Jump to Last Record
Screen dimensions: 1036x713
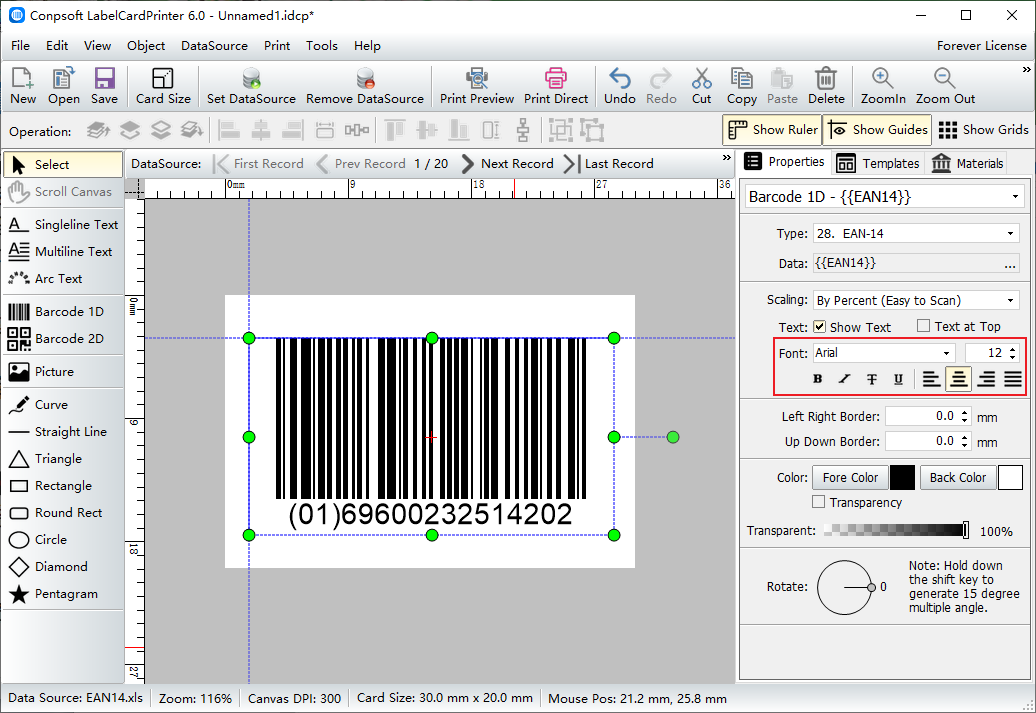[608, 164]
